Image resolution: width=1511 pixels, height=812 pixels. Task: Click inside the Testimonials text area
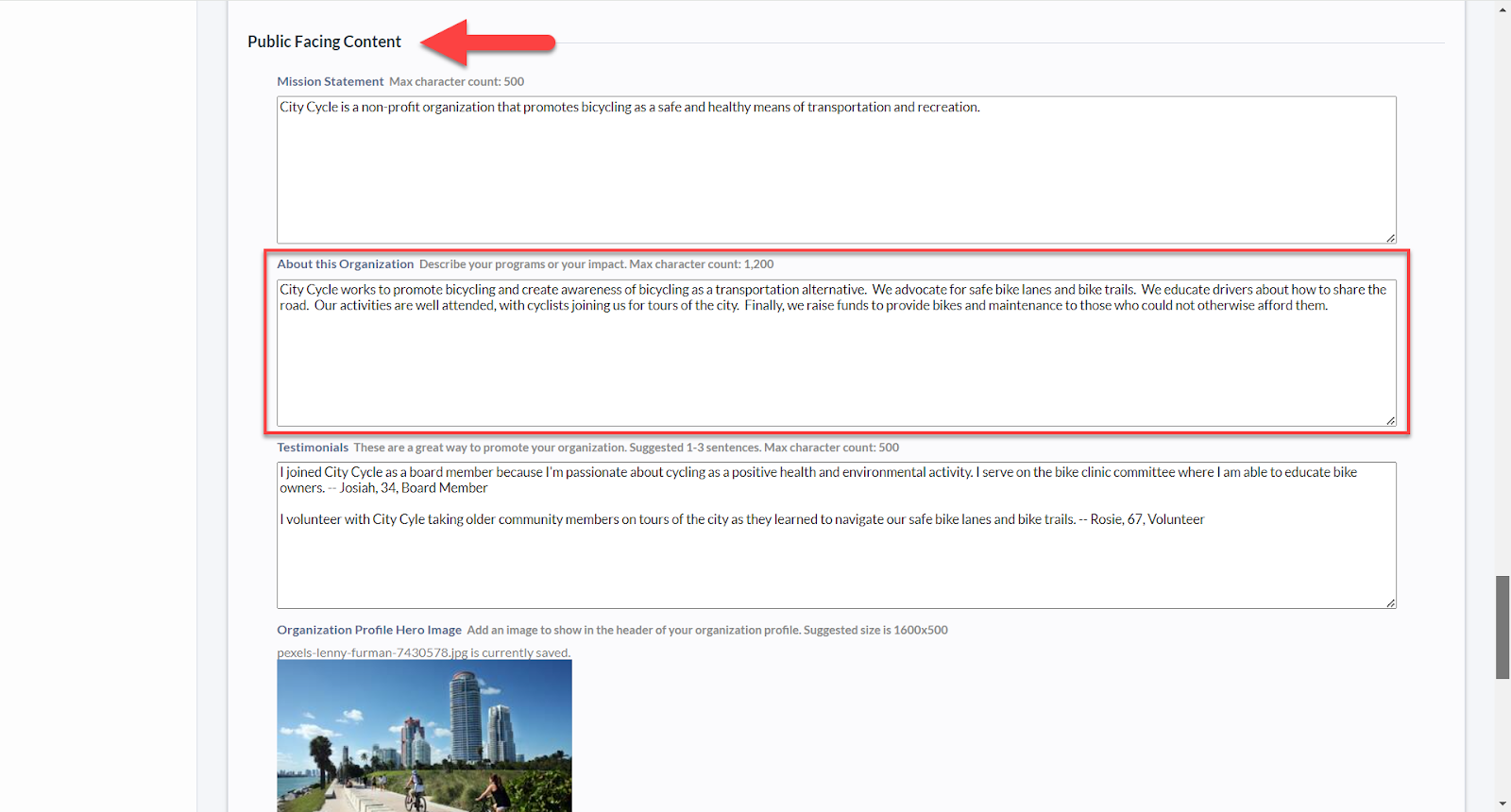(x=836, y=535)
